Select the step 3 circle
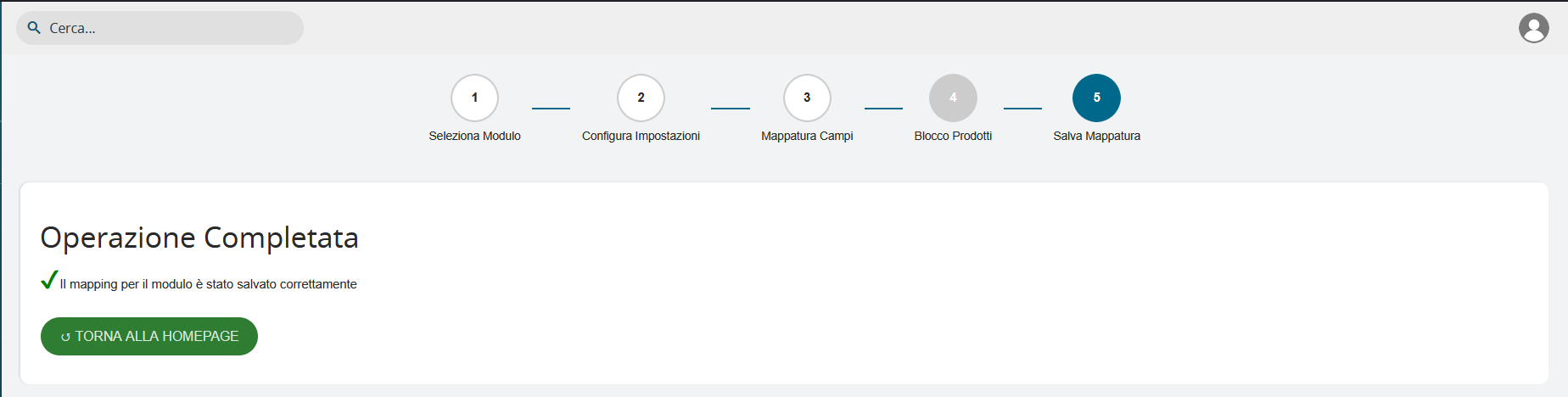The height and width of the screenshot is (397, 1568). pyautogui.click(x=807, y=98)
